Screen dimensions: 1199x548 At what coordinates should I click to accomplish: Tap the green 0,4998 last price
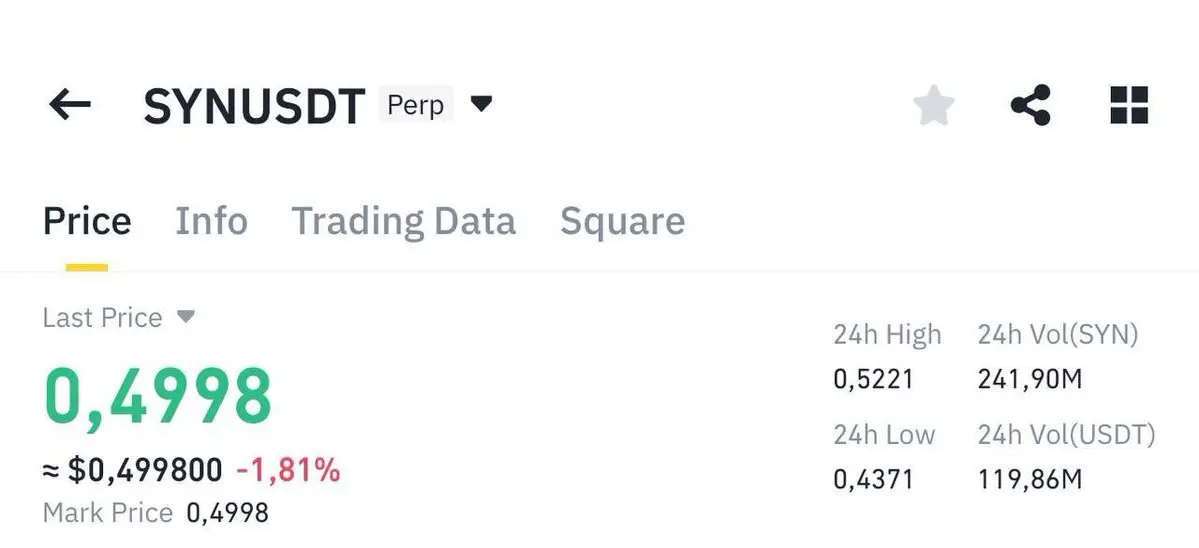tap(158, 397)
